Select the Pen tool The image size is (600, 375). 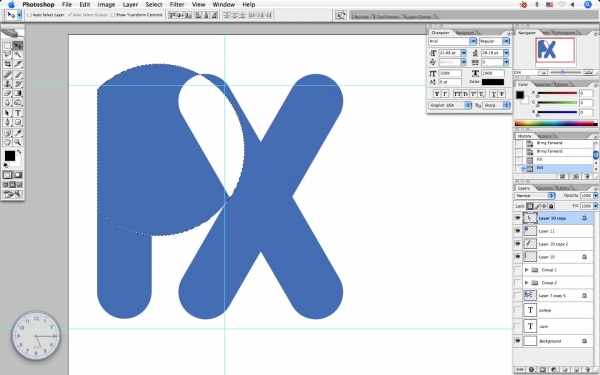7,122
